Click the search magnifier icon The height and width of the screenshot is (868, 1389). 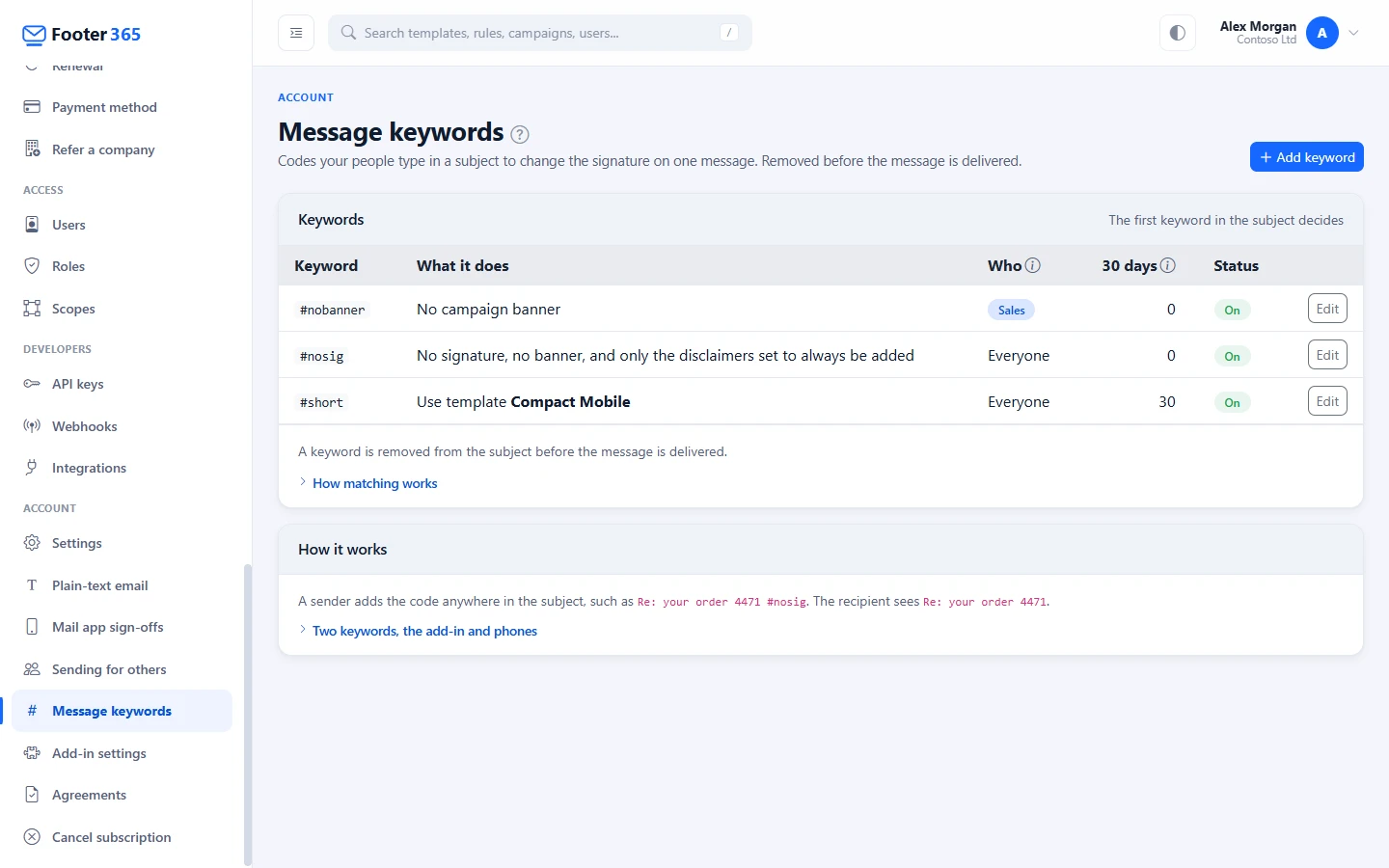pos(348,33)
